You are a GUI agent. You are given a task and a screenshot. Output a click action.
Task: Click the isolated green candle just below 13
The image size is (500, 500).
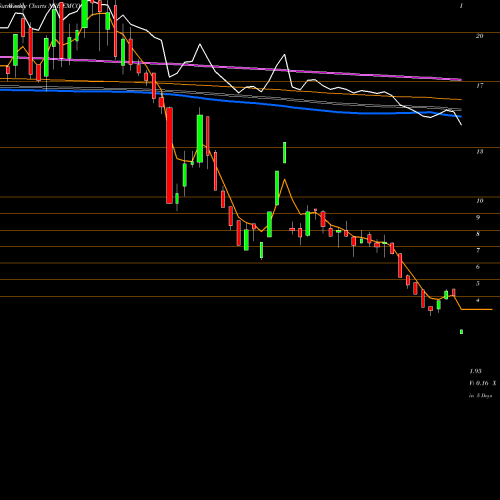tap(284, 152)
